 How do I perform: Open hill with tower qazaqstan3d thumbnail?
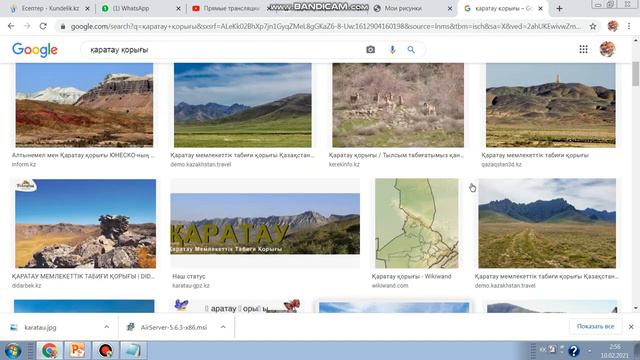[x=551, y=105]
